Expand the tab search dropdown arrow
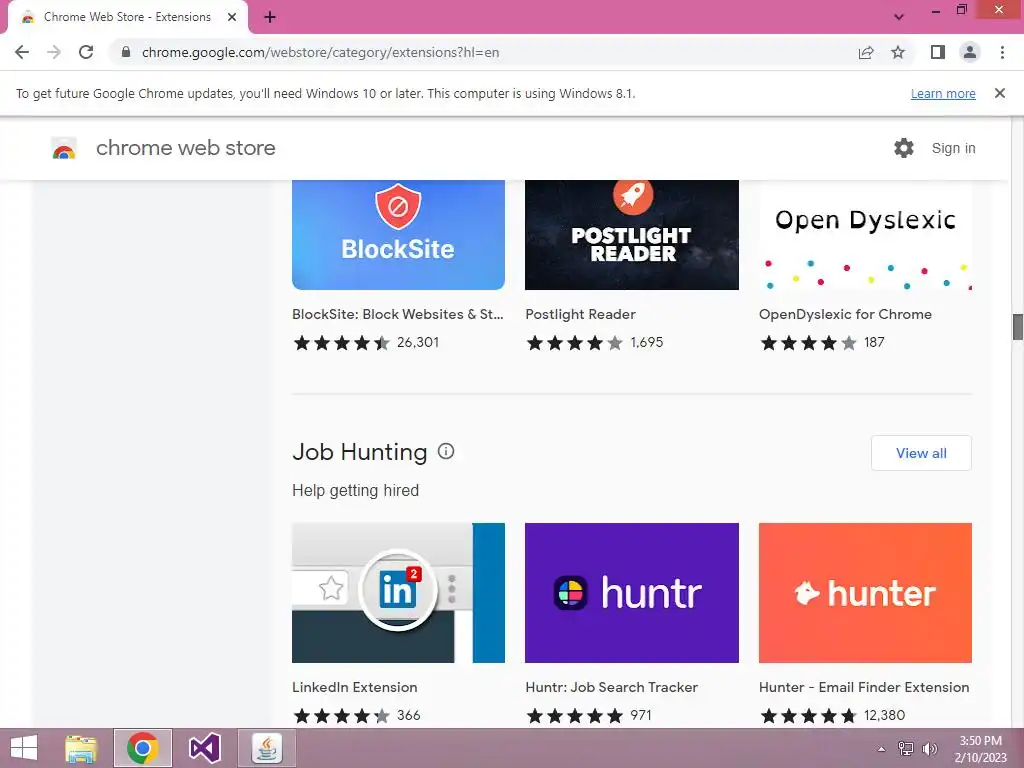The height and width of the screenshot is (768, 1024). 899,17
